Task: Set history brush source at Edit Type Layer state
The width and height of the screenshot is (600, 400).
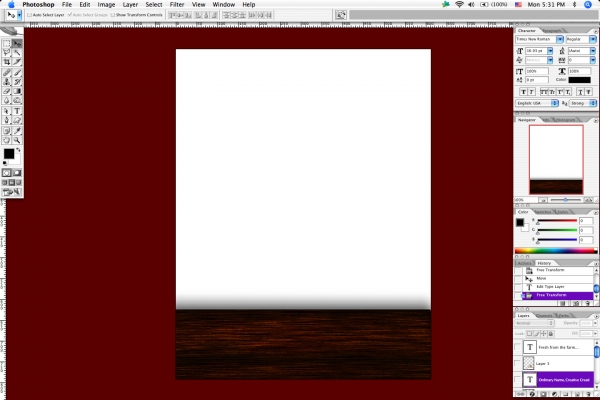Action: 518,287
